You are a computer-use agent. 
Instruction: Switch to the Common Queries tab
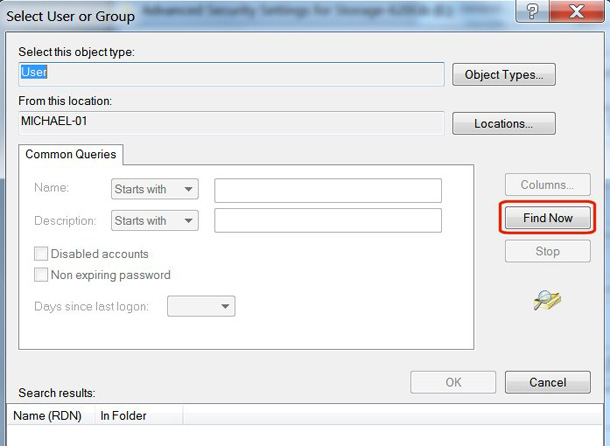click(71, 155)
